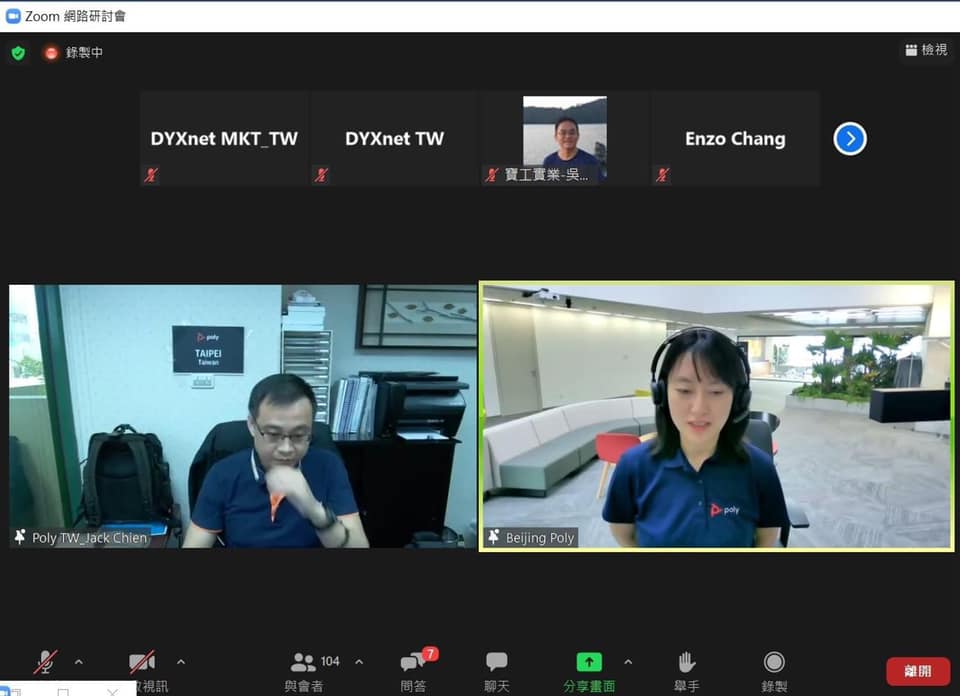Click the Beijing Poly name label
This screenshot has width=960, height=696.
539,537
